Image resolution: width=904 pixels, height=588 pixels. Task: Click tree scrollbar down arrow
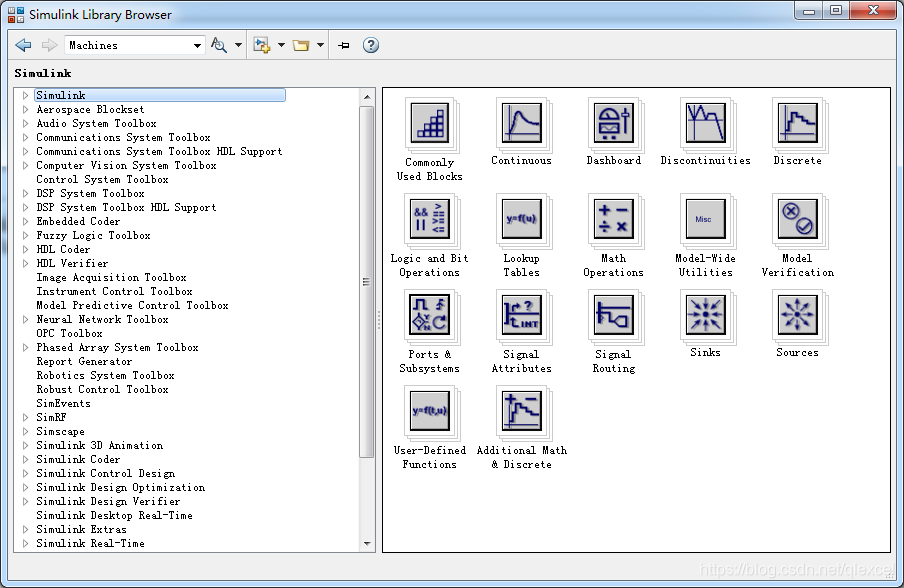367,543
